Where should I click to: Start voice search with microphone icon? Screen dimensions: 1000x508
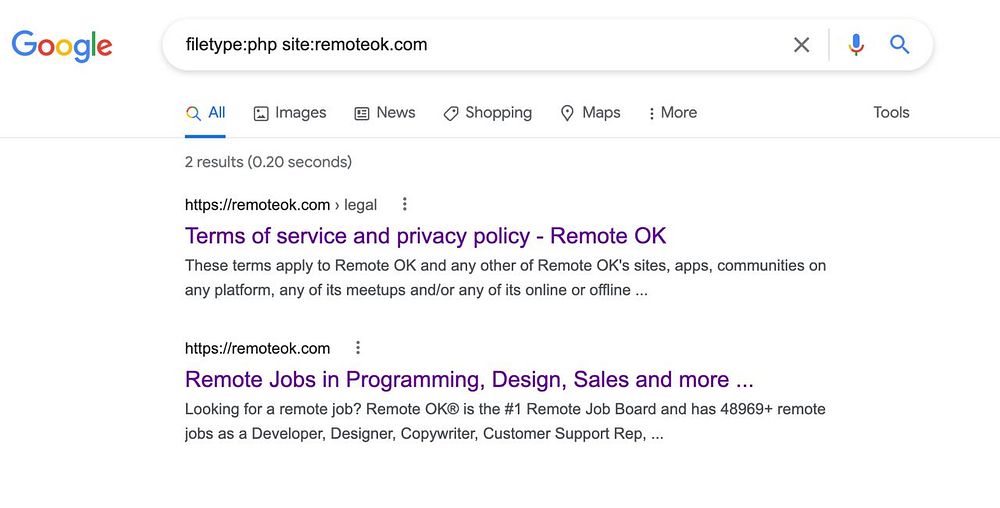[x=855, y=44]
